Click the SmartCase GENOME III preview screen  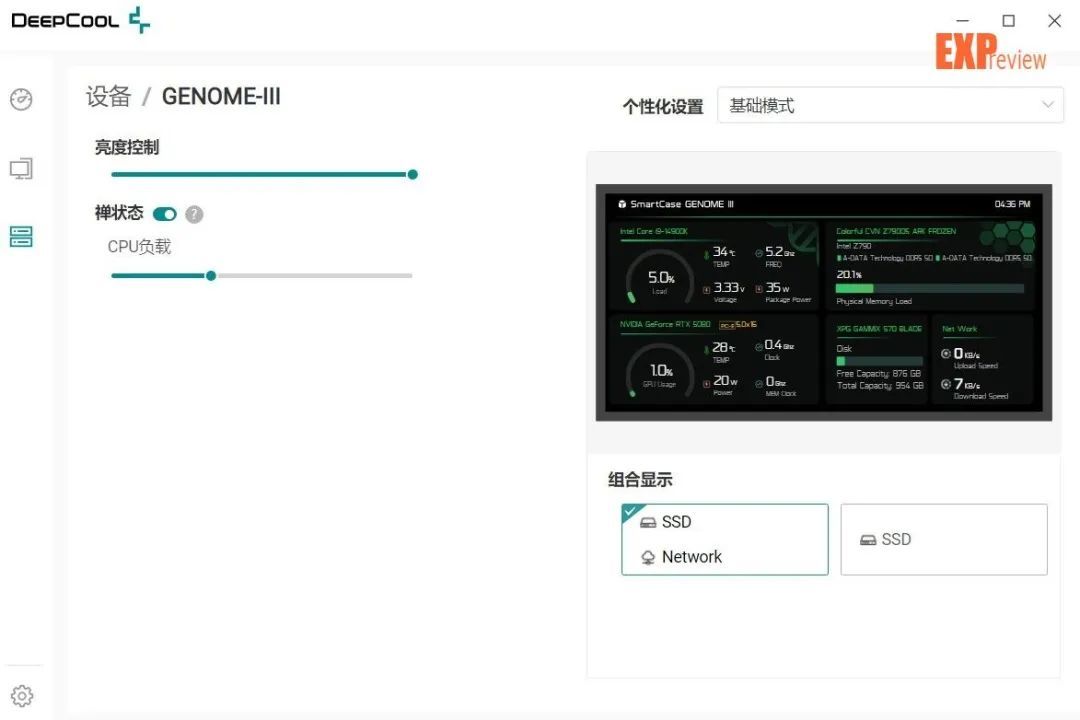(x=824, y=302)
